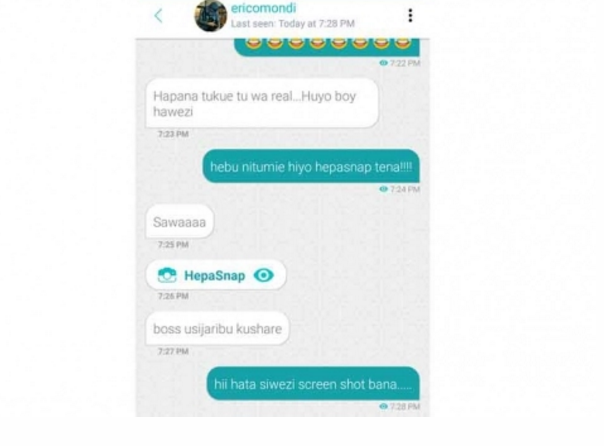Select the emoji message bubble in the top row
Viewport: 604px width, 446px height.
click(327, 47)
